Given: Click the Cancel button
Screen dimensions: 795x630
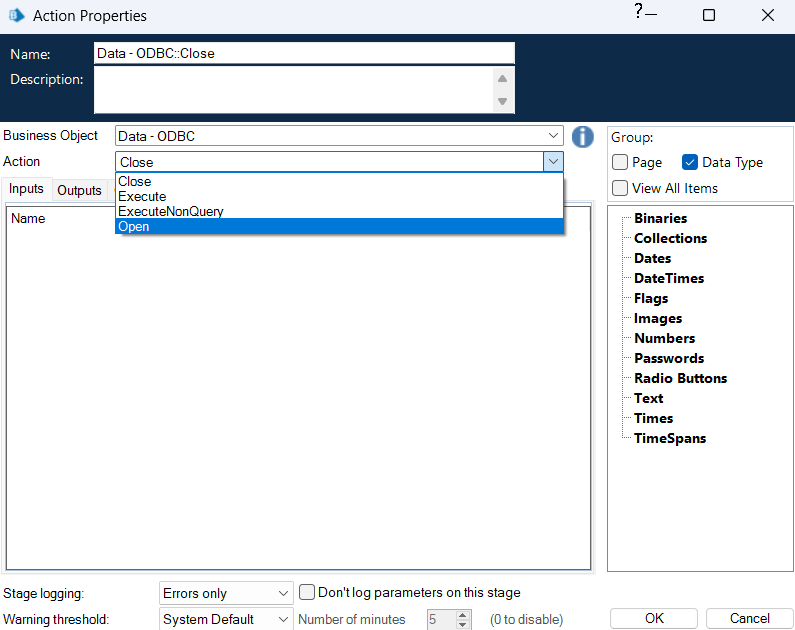Looking at the screenshot, I should 749,618.
